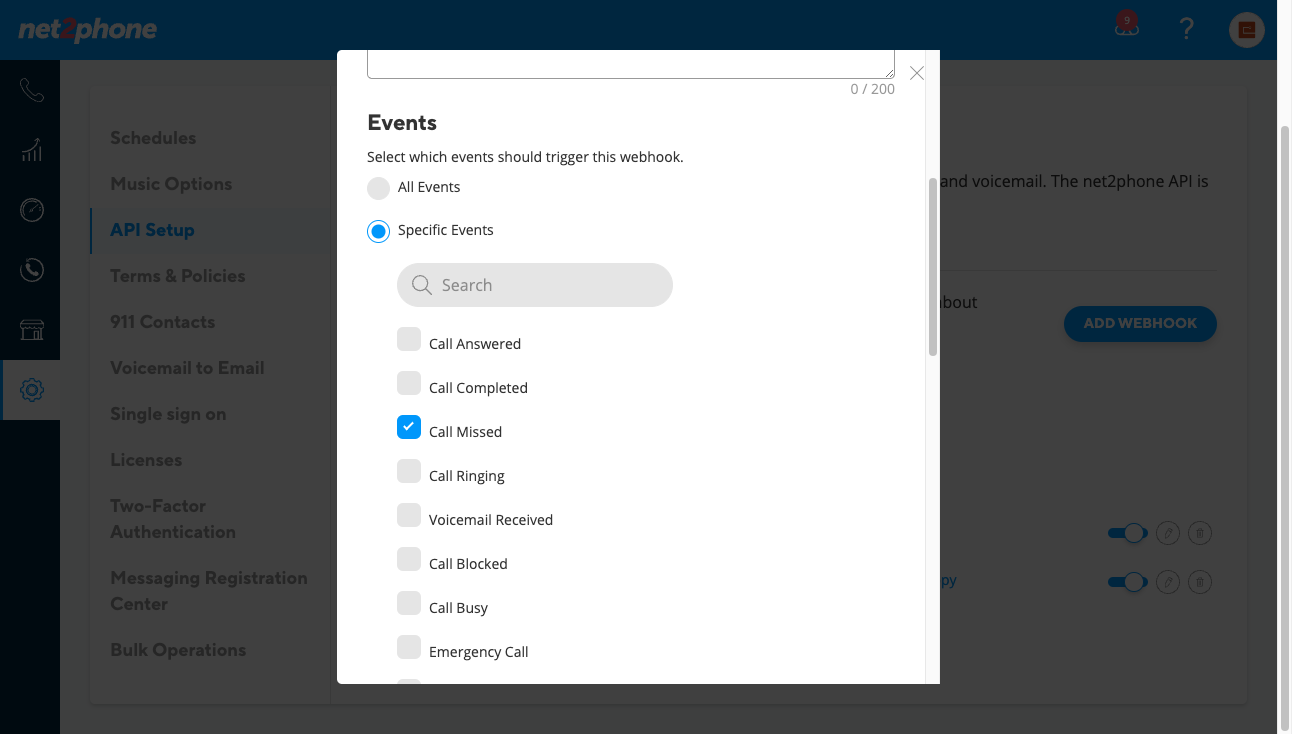Image resolution: width=1292 pixels, height=734 pixels.
Task: Open the user profile avatar
Action: [x=1247, y=29]
